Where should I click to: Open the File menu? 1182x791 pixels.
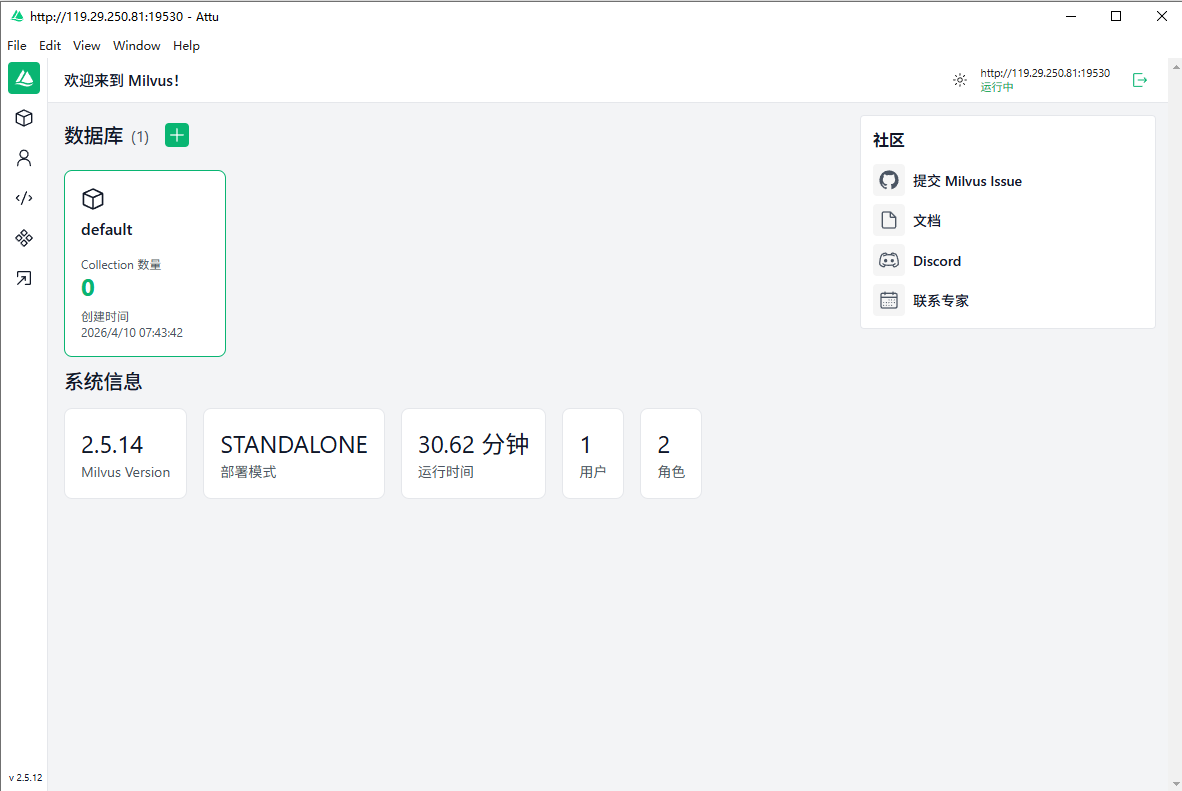point(17,45)
